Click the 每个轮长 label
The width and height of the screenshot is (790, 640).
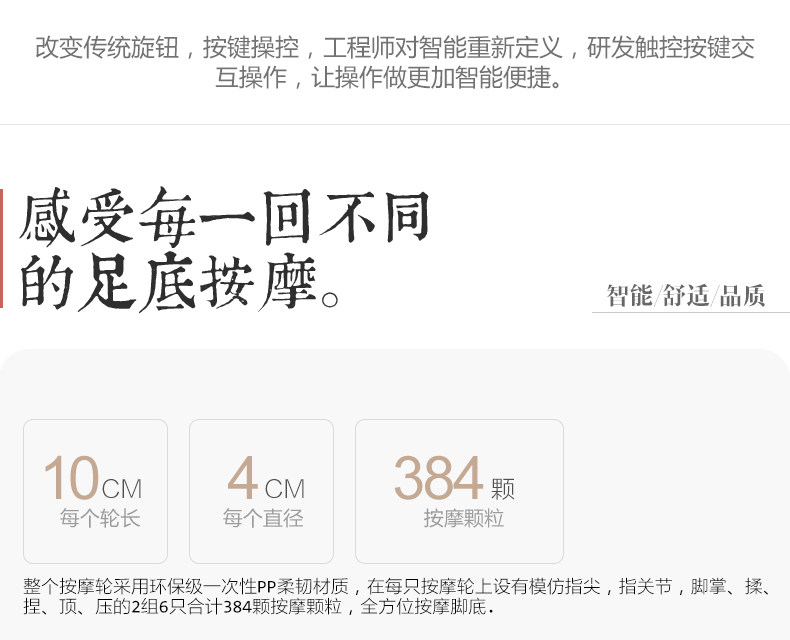(100, 518)
